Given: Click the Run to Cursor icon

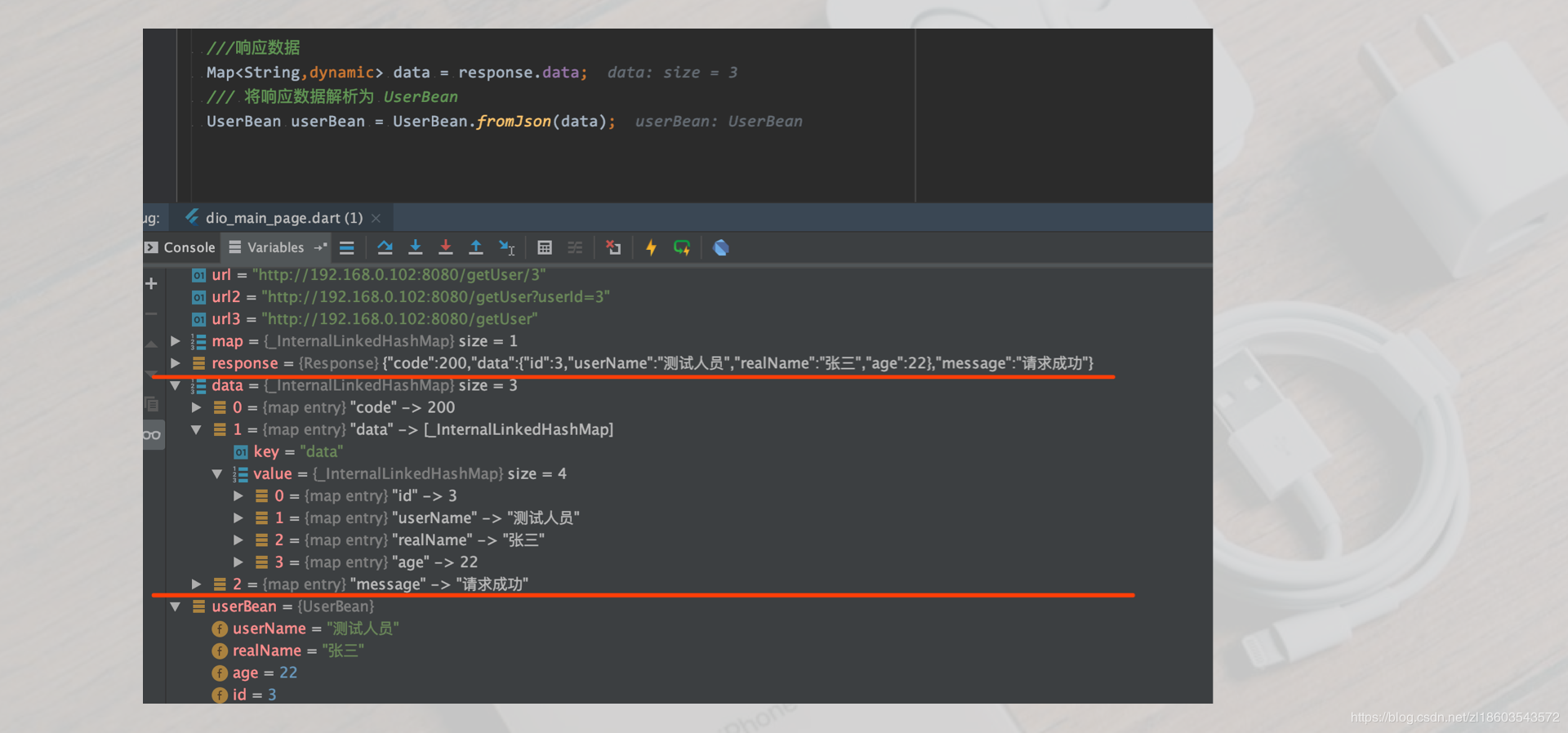Looking at the screenshot, I should (506, 247).
